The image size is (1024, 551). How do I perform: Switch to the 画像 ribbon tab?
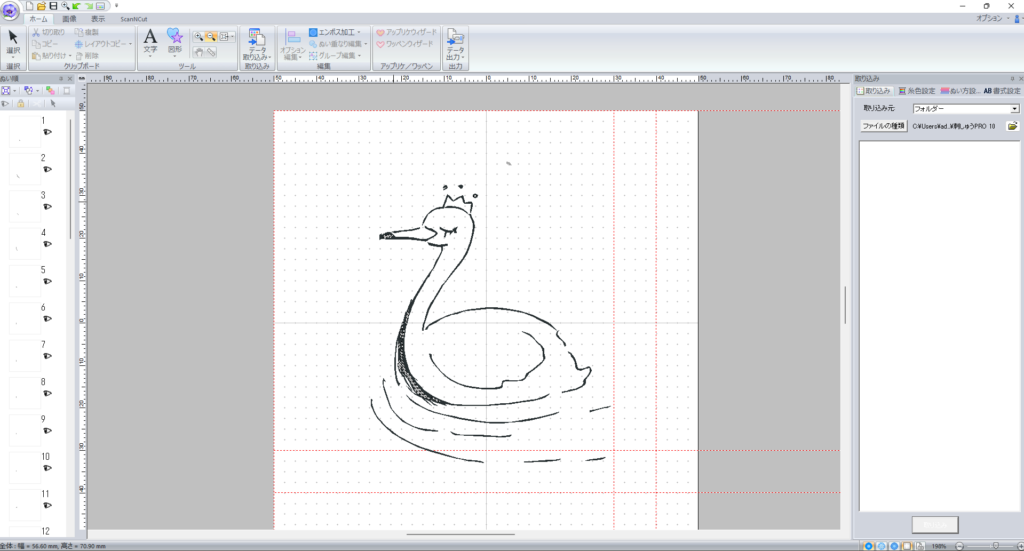coord(69,18)
